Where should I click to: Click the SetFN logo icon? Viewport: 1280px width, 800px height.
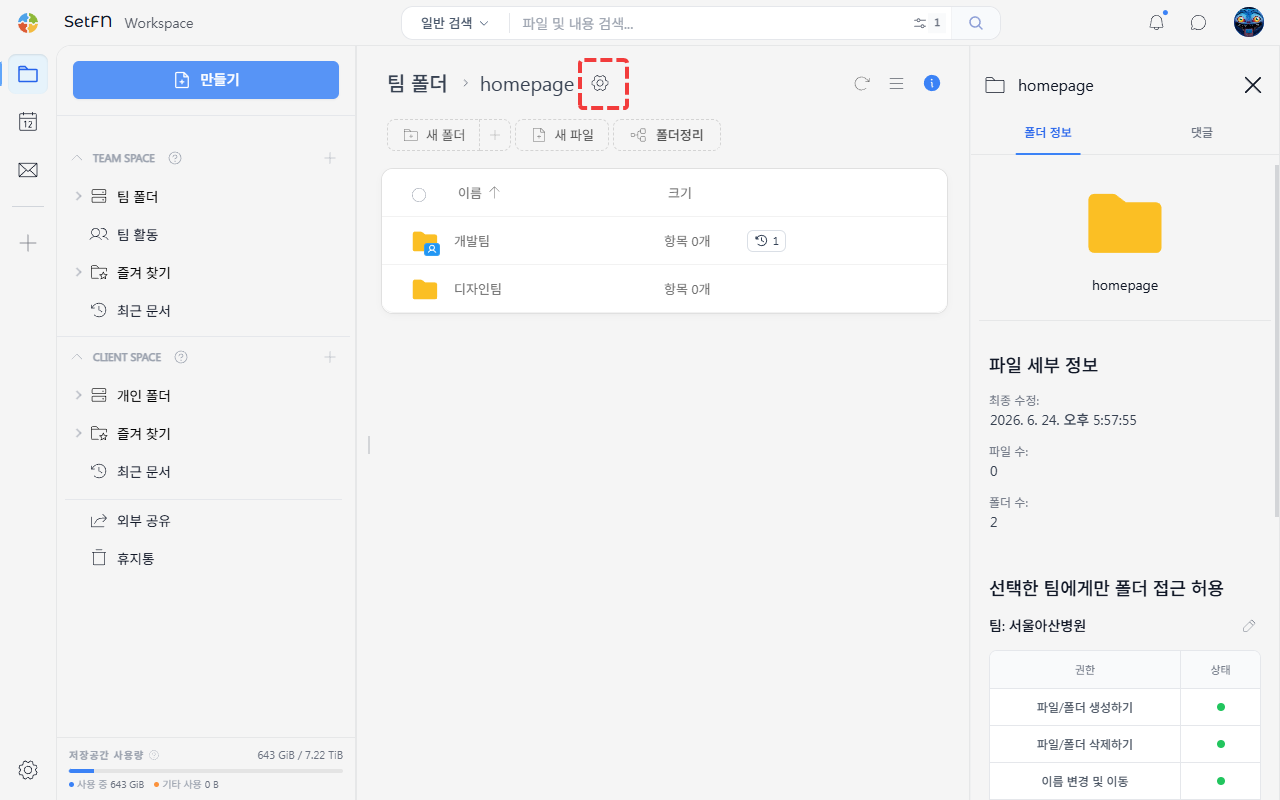pyautogui.click(x=28, y=22)
